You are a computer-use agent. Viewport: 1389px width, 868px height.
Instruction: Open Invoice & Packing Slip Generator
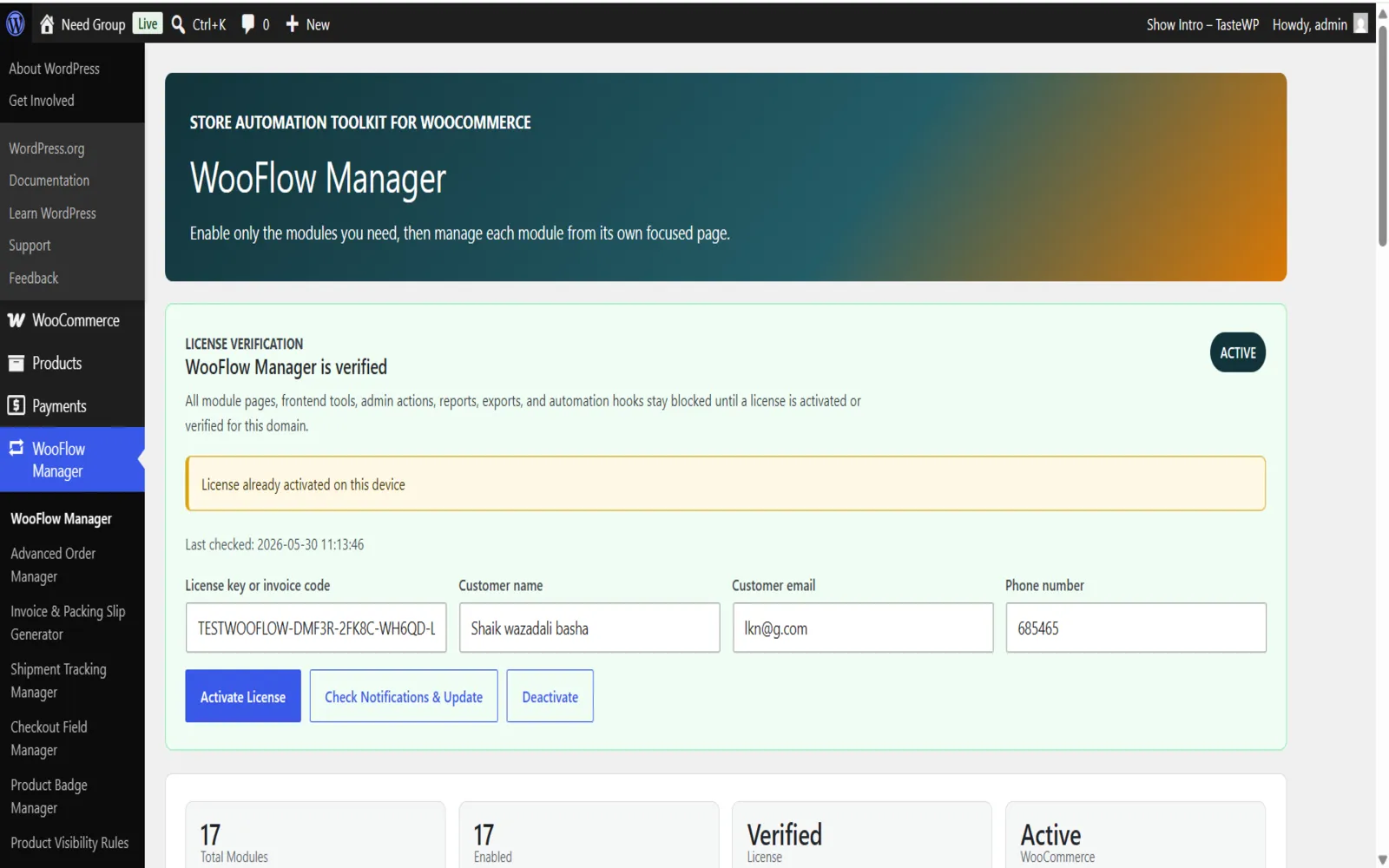coord(68,623)
